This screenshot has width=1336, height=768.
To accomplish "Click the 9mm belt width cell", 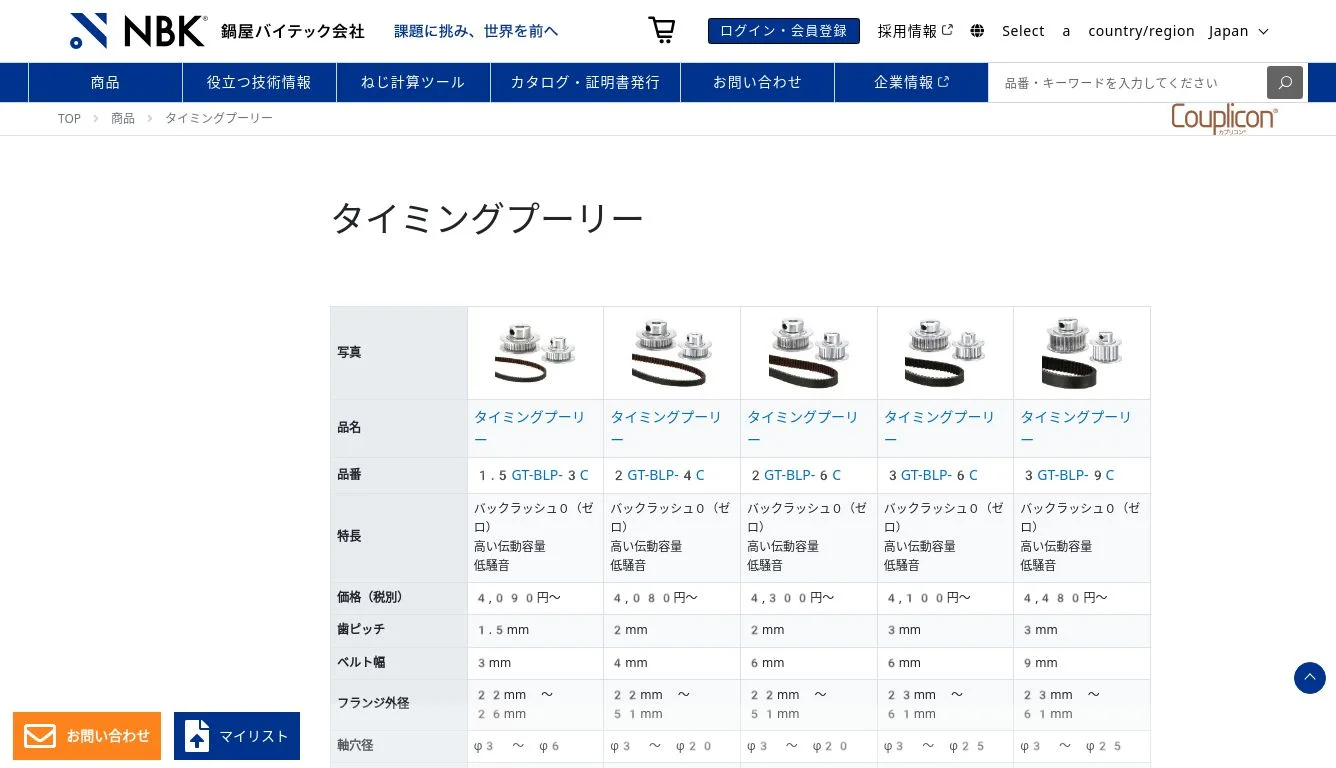I will click(1082, 663).
